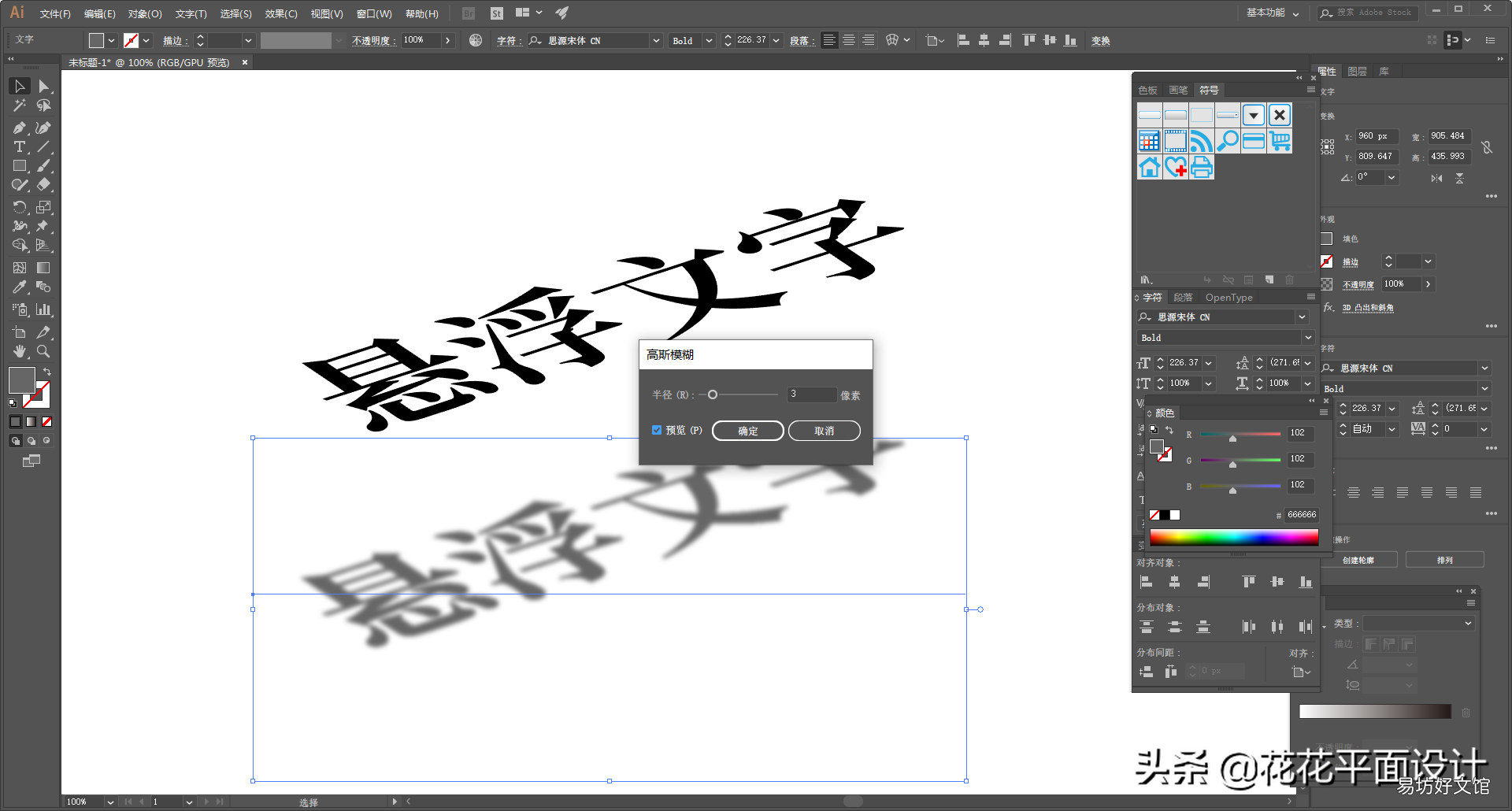Flip horizontally in Transform section
The height and width of the screenshot is (811, 1512).
[1437, 179]
